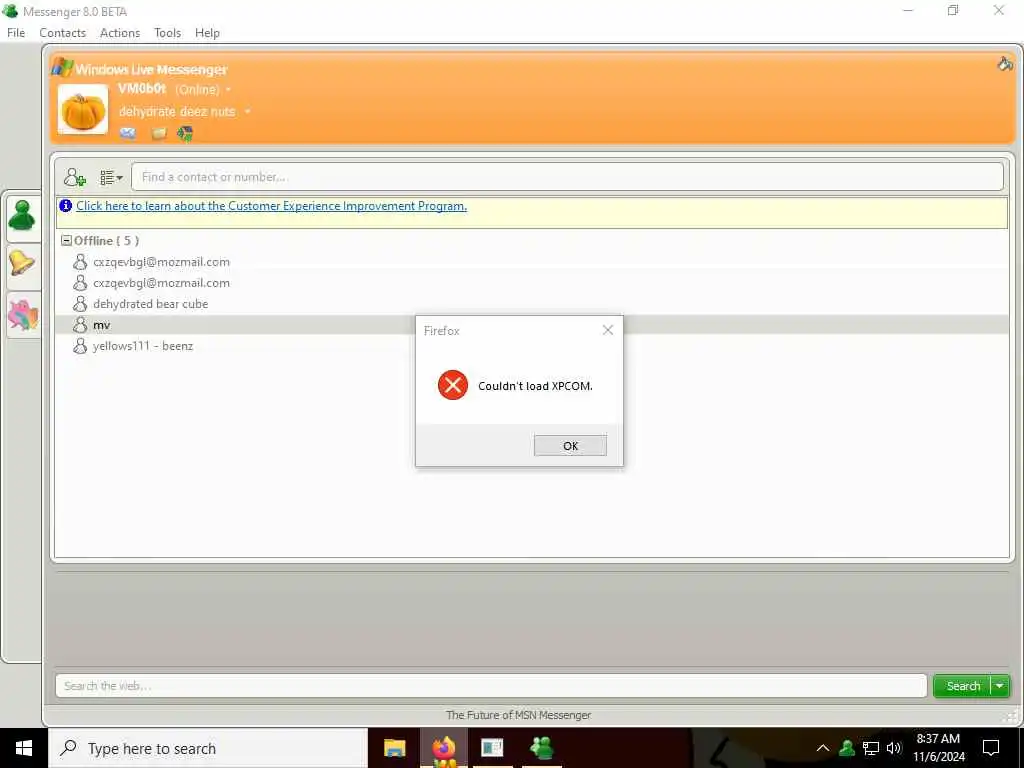Click the taskbar icon beside Firefox
The image size is (1024, 768).
click(x=492, y=748)
